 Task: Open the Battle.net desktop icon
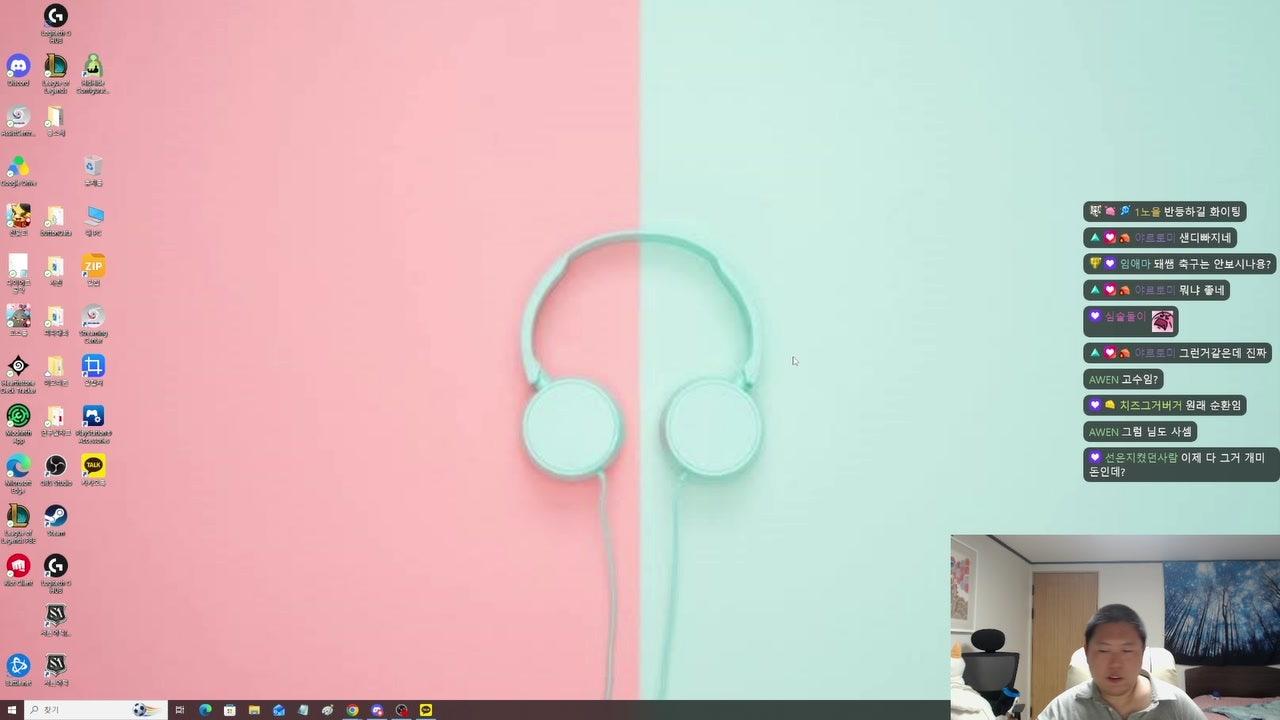point(18,670)
